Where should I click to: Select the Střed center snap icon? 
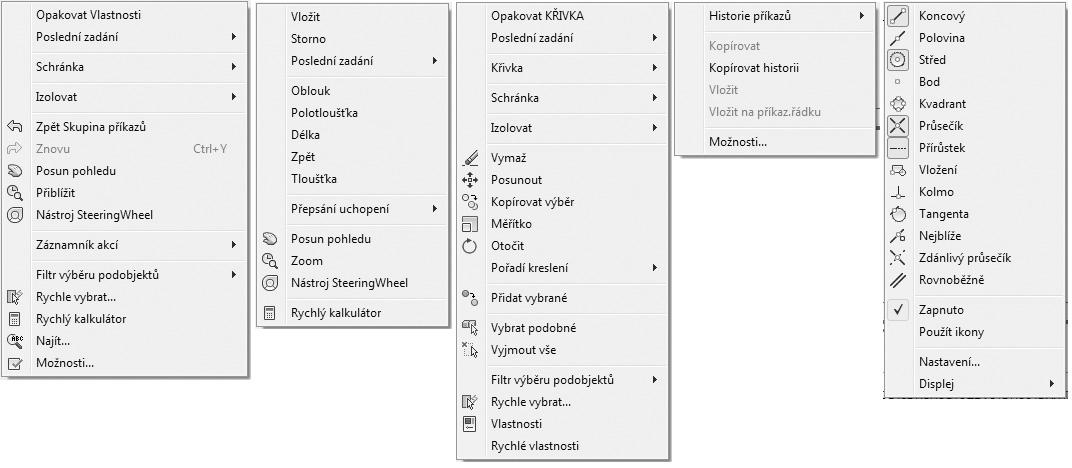(898, 60)
